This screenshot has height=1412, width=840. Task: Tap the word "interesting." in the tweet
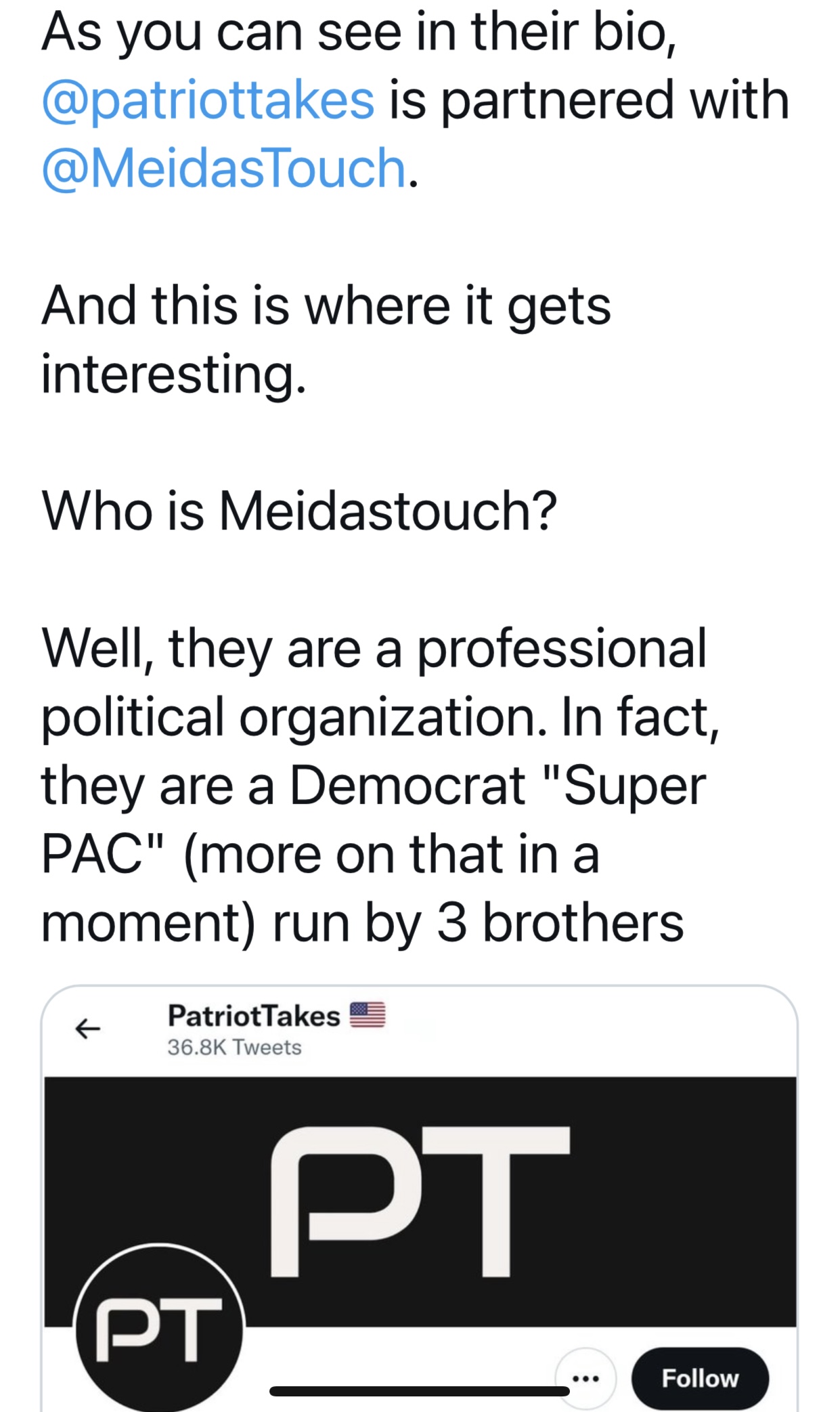[174, 375]
